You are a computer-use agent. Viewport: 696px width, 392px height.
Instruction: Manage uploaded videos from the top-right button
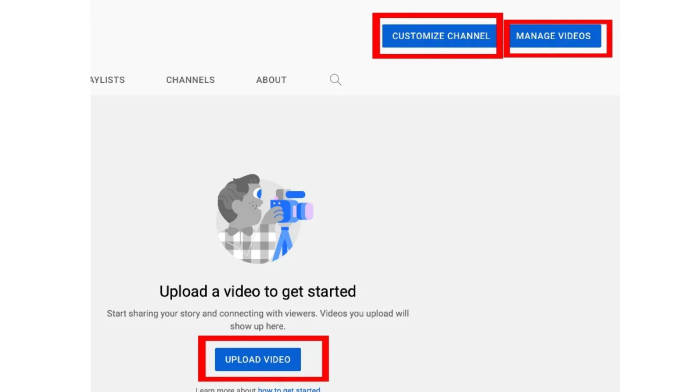coord(553,36)
